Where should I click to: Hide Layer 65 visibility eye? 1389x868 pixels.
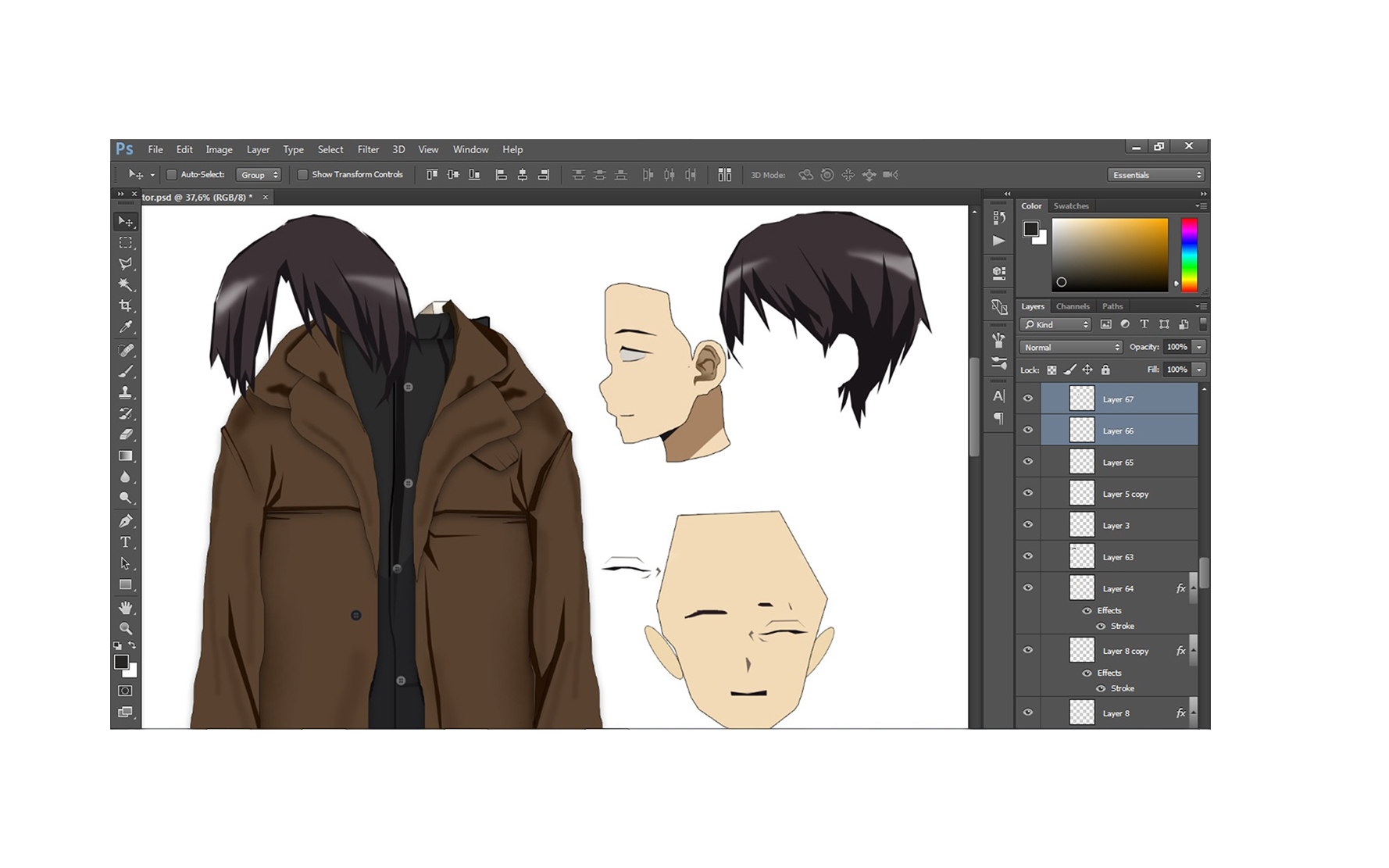[x=1028, y=462]
